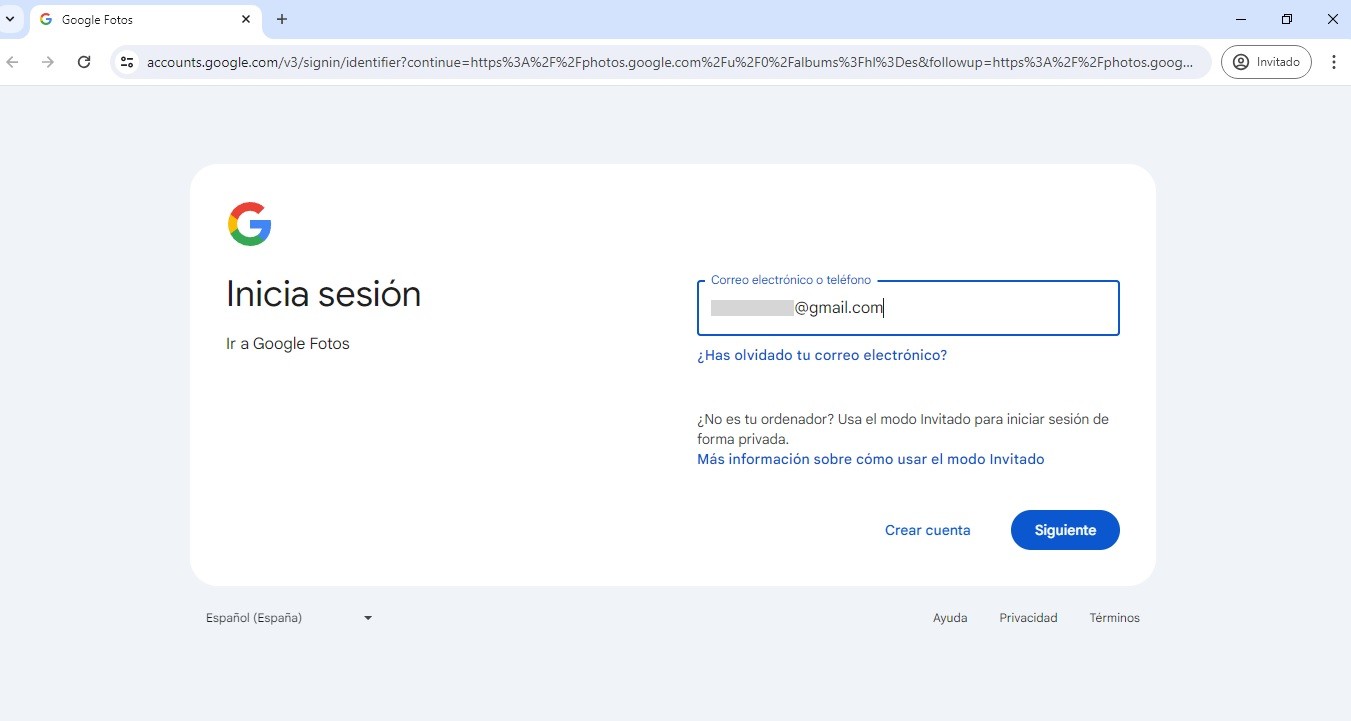Click the Google logo on sign-in card

point(250,224)
